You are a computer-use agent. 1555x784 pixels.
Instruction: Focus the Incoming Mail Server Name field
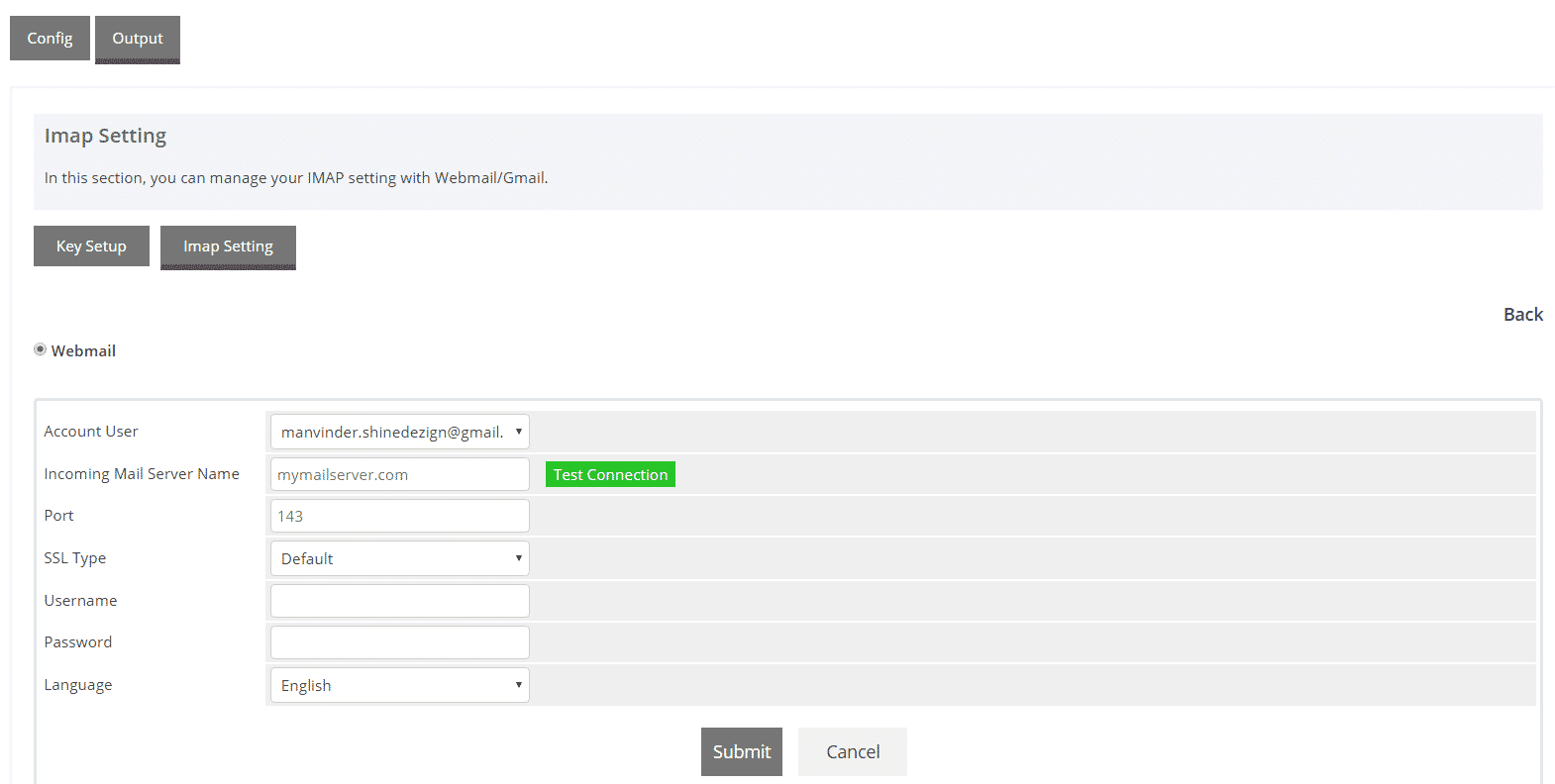click(x=399, y=474)
